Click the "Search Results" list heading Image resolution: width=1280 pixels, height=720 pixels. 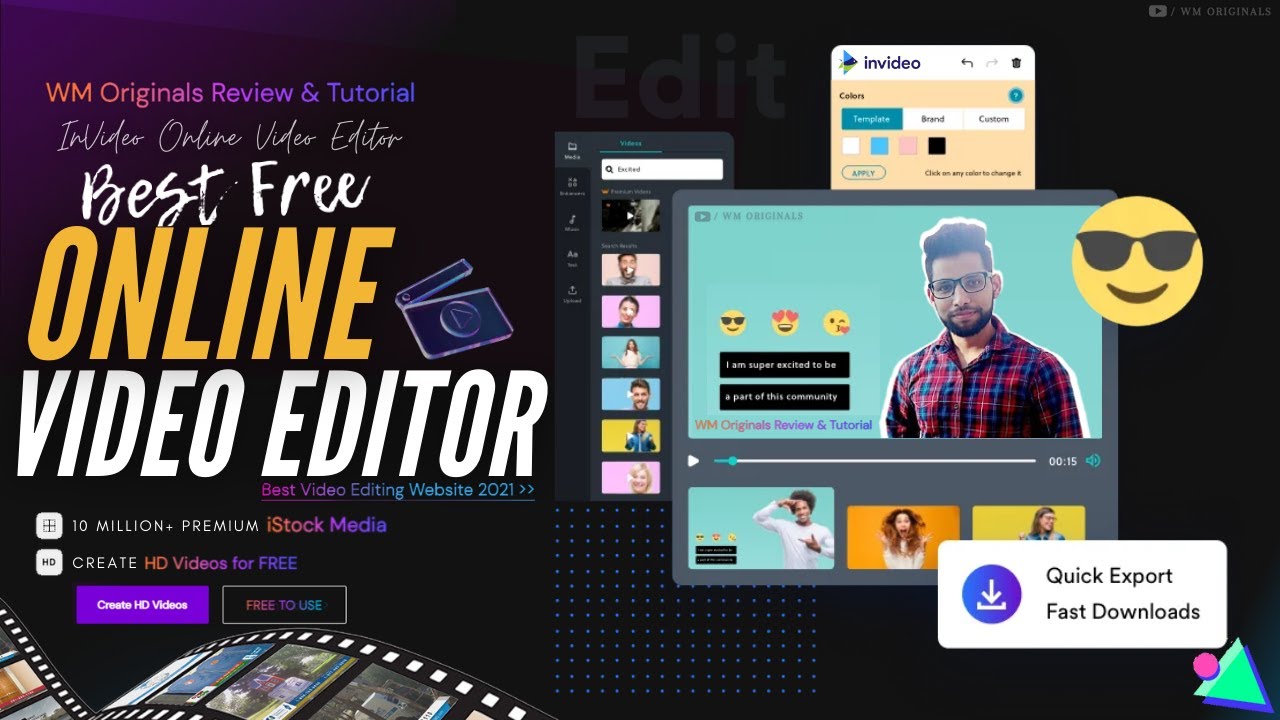click(620, 246)
